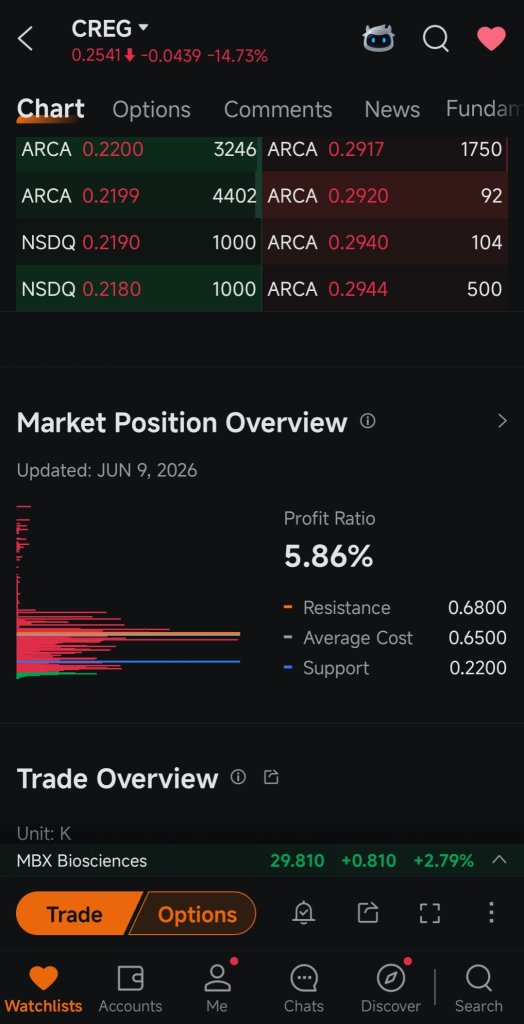Share stock via bottom share icon

pos(368,912)
